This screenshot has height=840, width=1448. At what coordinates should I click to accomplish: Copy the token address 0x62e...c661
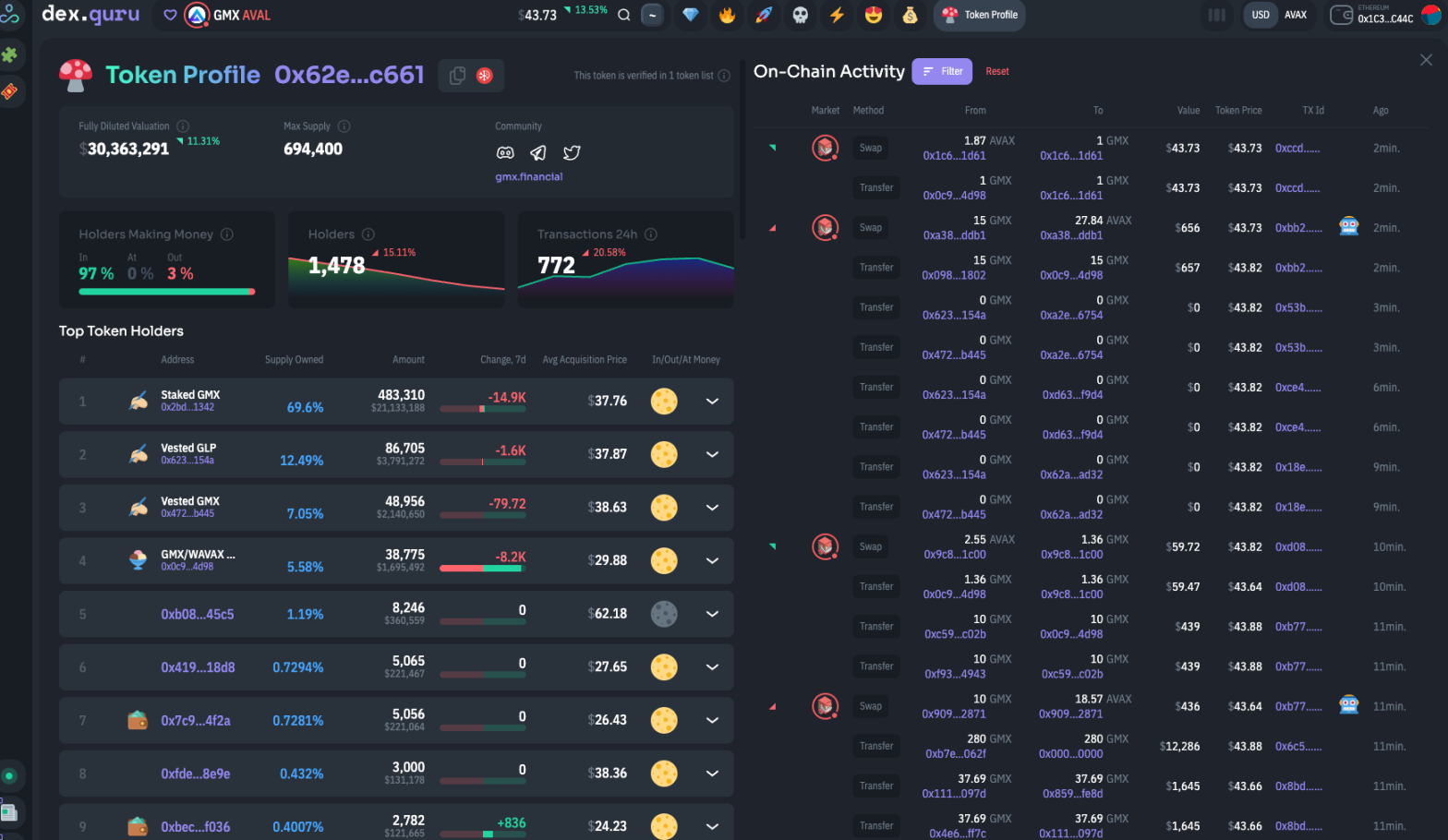(x=457, y=76)
